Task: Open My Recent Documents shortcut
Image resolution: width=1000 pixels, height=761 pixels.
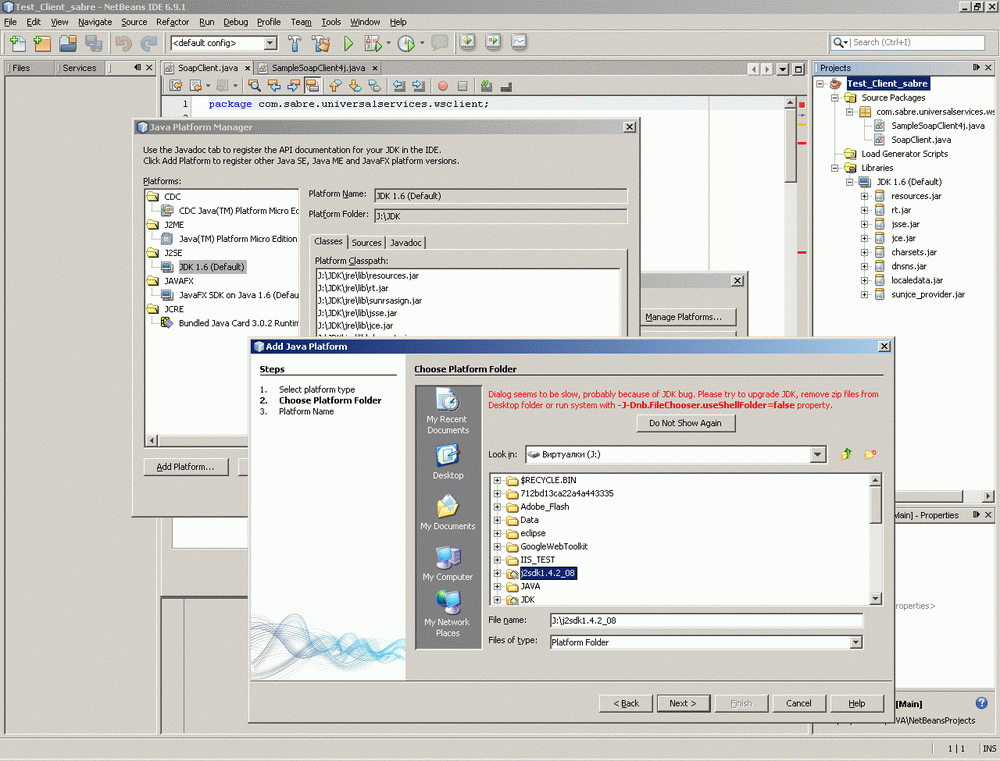Action: coord(448,411)
